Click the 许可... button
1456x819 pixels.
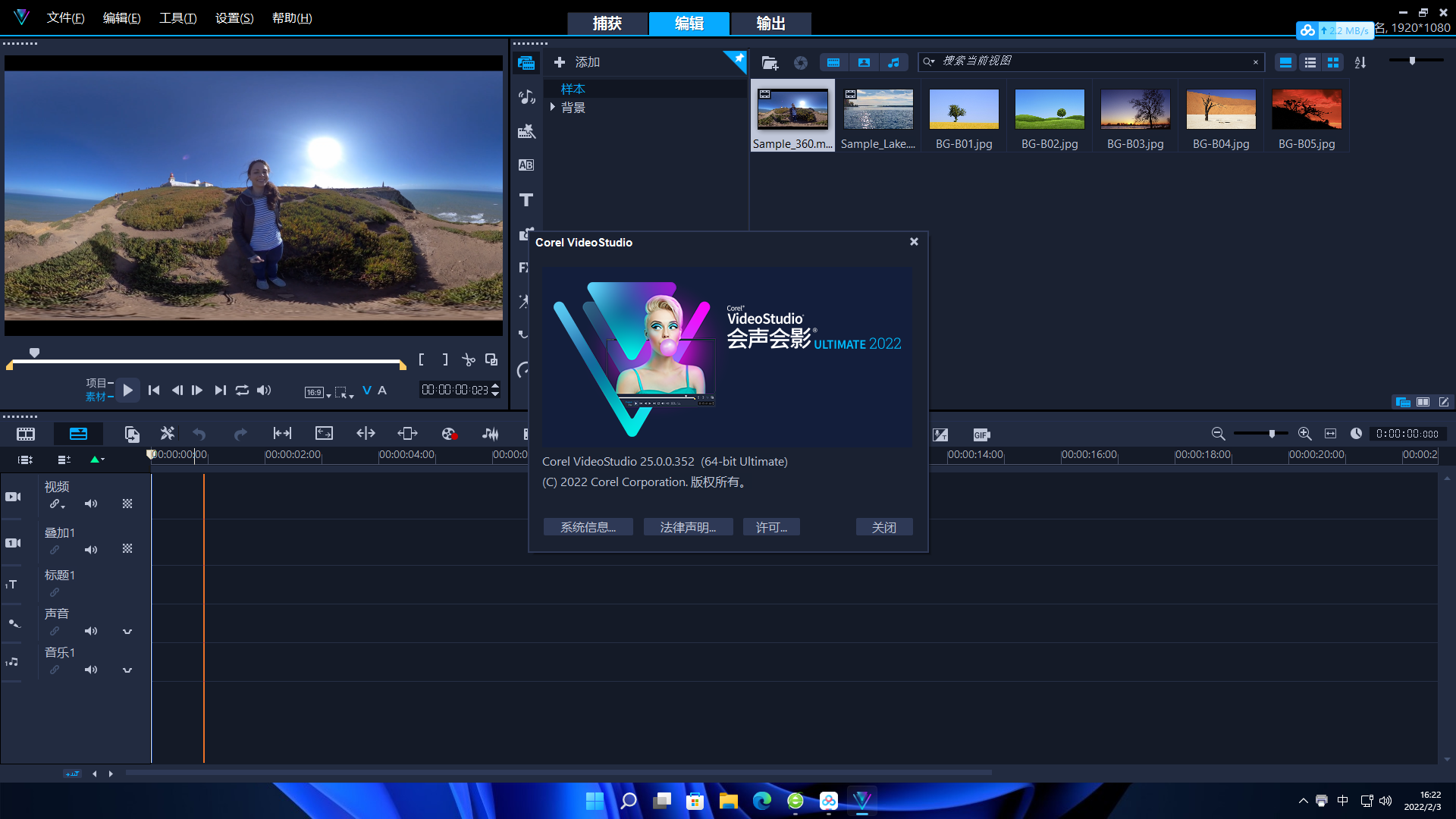coord(771,527)
